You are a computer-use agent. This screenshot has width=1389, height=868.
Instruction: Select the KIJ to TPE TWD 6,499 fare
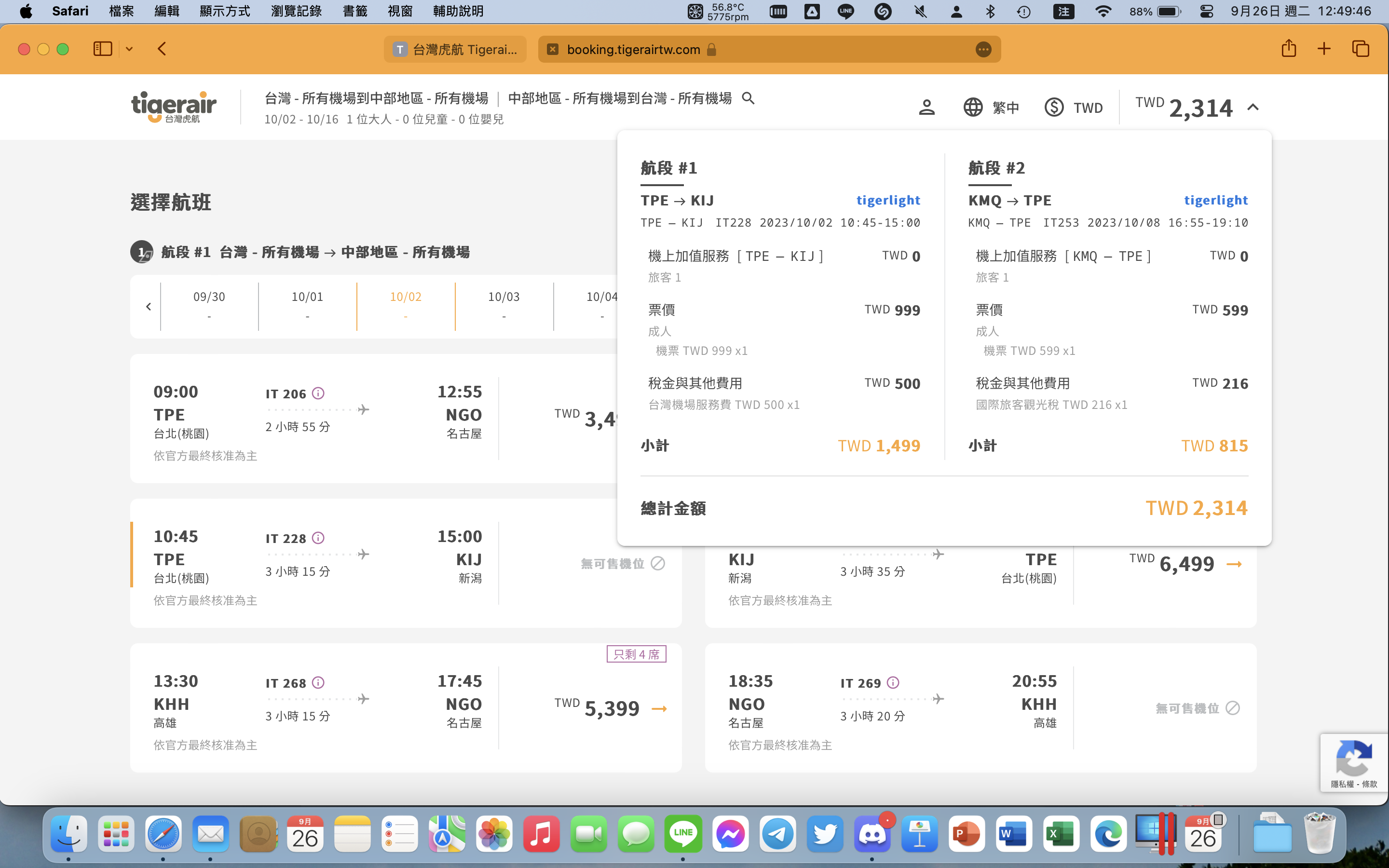(1185, 564)
